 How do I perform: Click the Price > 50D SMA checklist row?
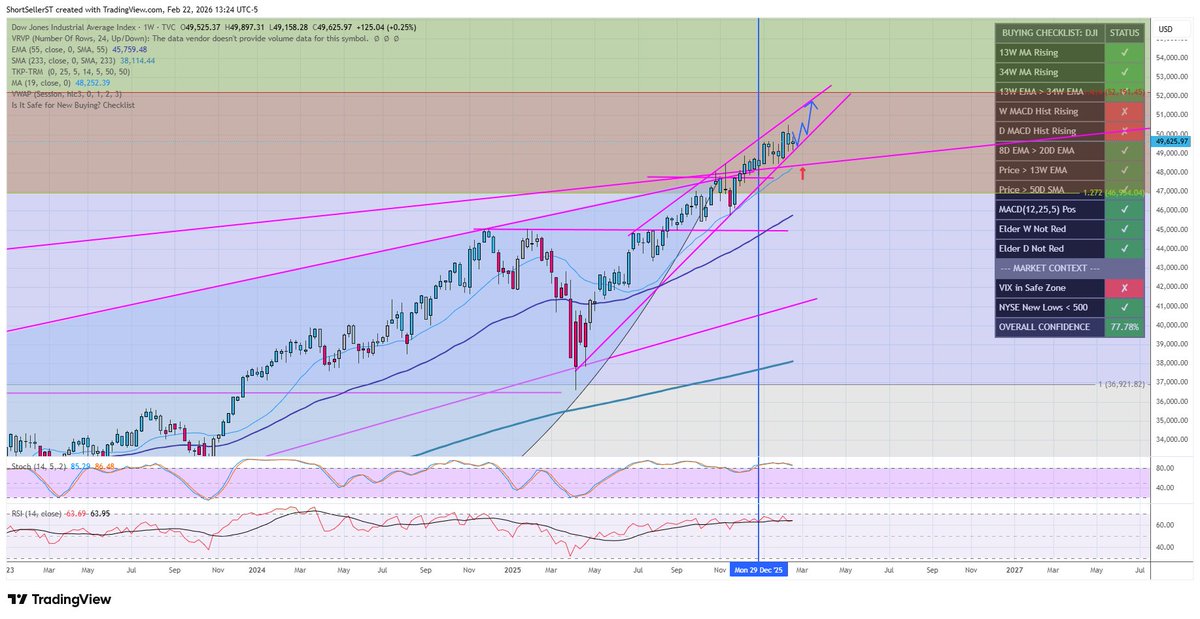pyautogui.click(x=1070, y=189)
